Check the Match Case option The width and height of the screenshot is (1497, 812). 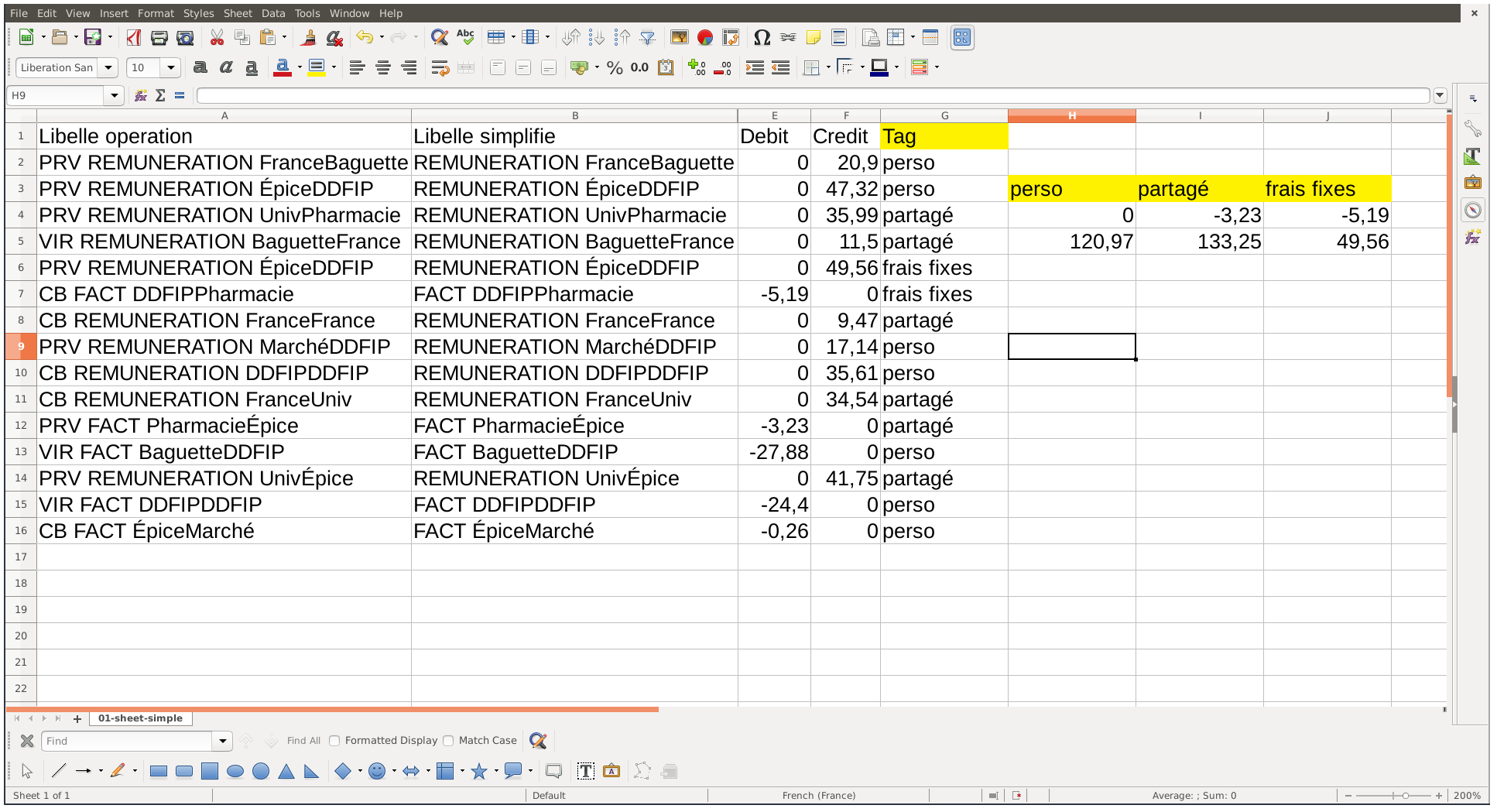(x=448, y=741)
